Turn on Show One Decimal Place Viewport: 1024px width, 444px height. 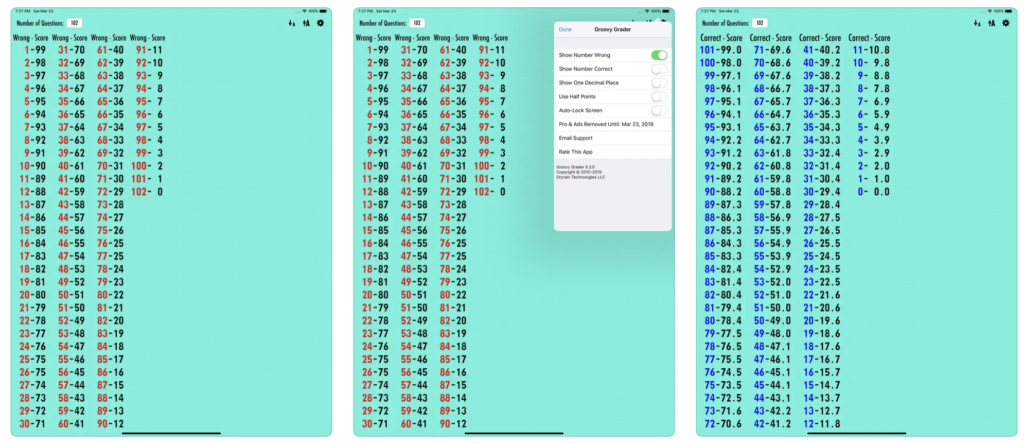659,83
